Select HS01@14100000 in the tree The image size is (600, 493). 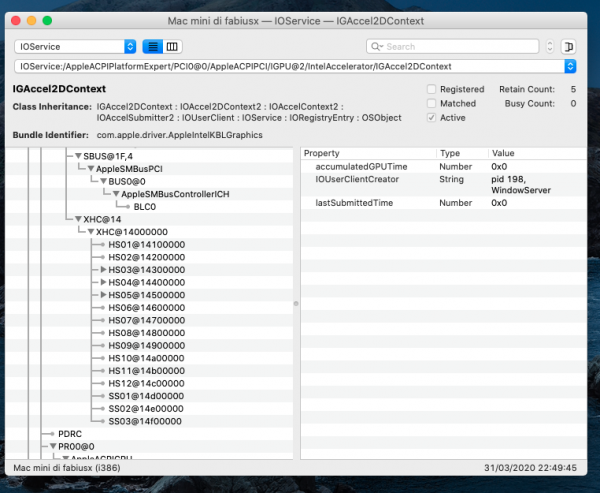(x=147, y=245)
